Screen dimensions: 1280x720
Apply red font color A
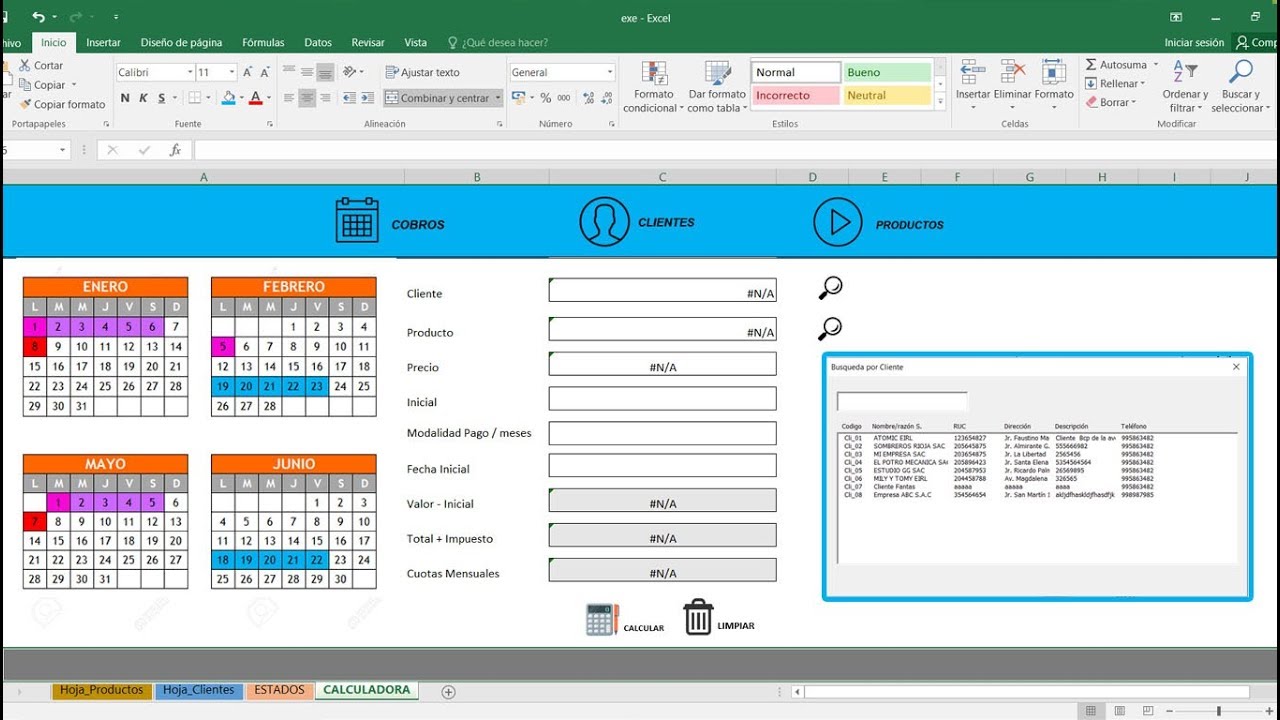[x=255, y=98]
